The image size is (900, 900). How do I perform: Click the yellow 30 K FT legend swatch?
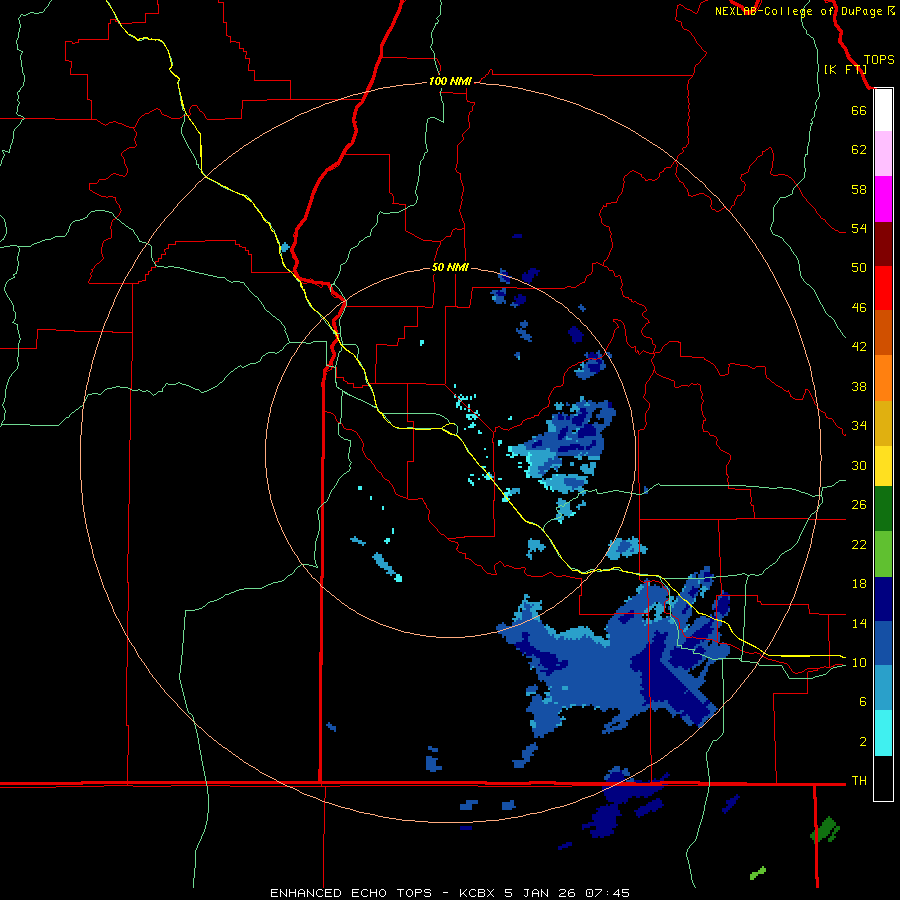(x=883, y=466)
